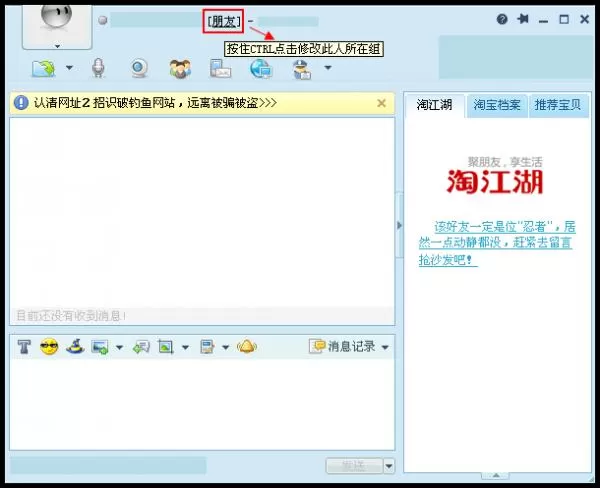
Task: Click the quick reply phrase icon
Action: coord(141,347)
